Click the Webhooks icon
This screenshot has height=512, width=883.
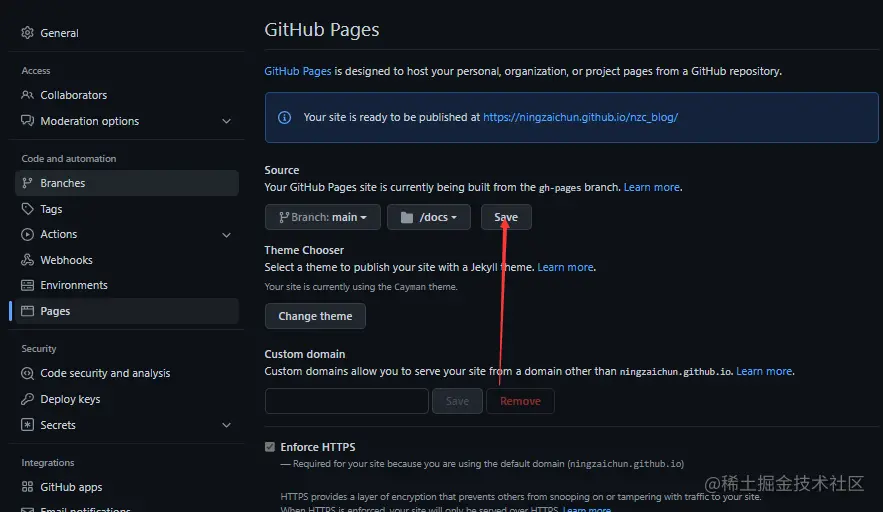(x=27, y=260)
